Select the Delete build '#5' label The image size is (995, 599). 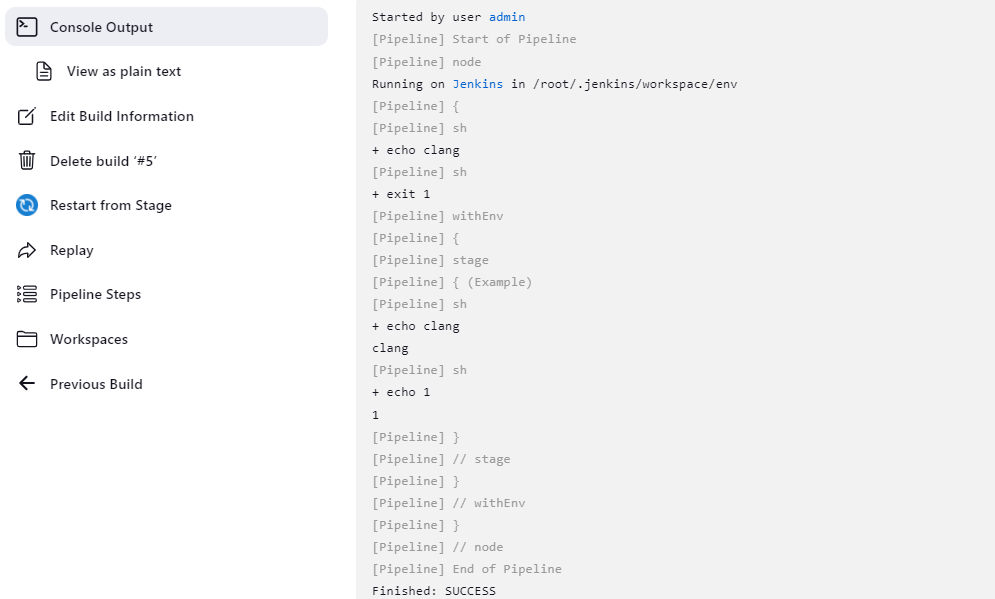coord(104,161)
